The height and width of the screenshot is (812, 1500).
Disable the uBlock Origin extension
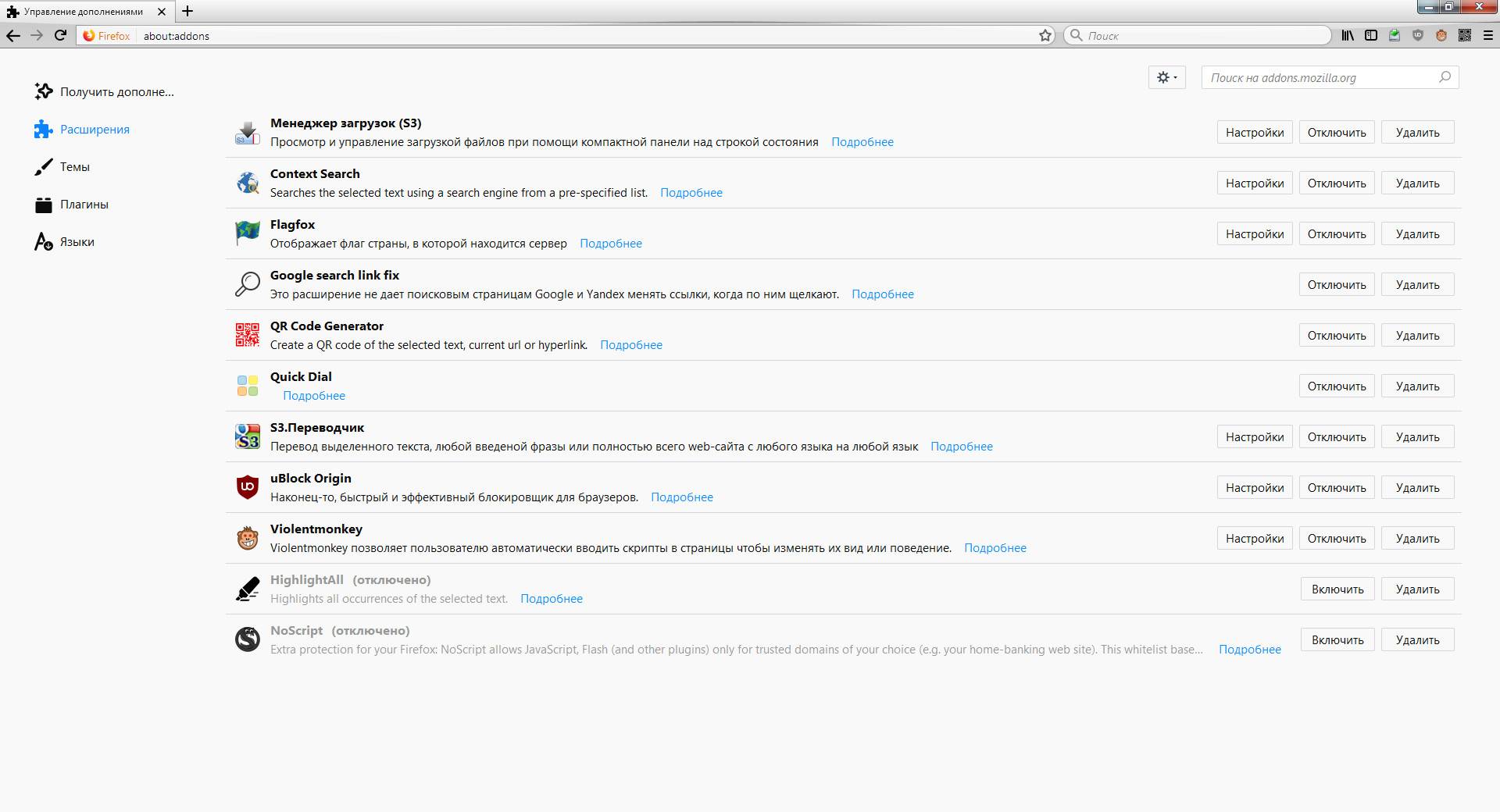click(x=1337, y=487)
